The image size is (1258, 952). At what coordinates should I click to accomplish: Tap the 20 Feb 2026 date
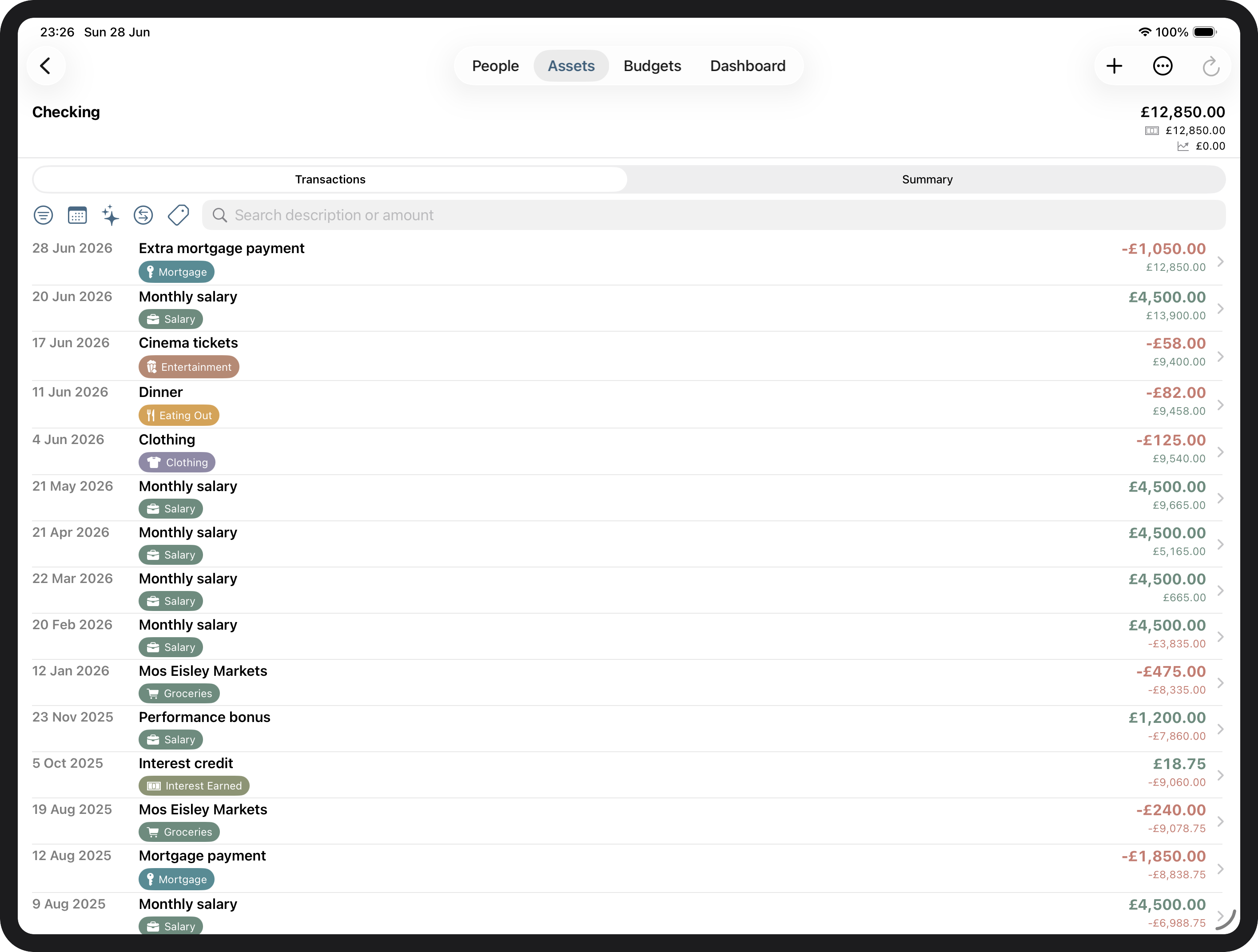tap(72, 625)
